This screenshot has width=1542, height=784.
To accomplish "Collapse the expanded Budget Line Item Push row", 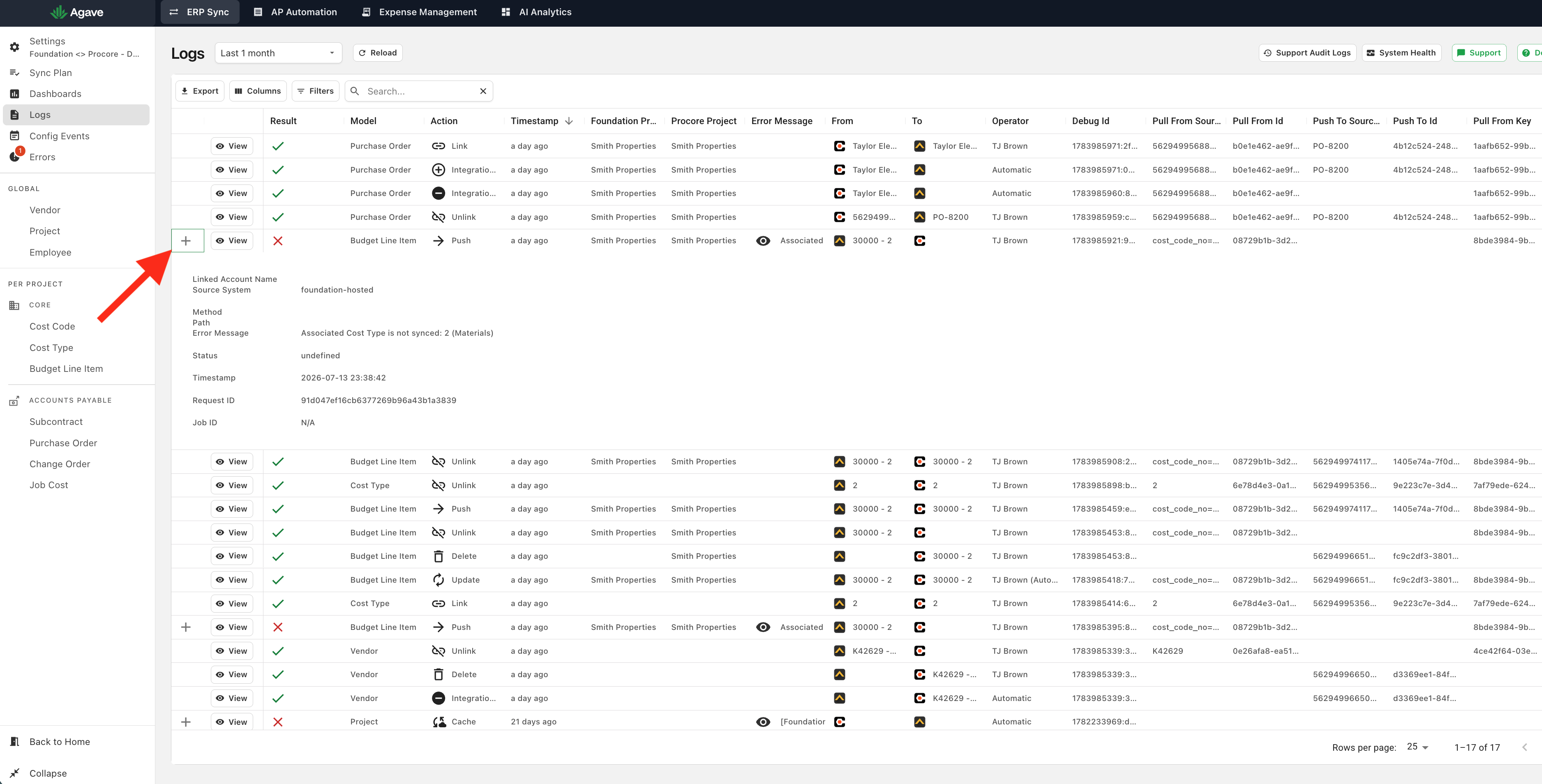I will coord(186,241).
